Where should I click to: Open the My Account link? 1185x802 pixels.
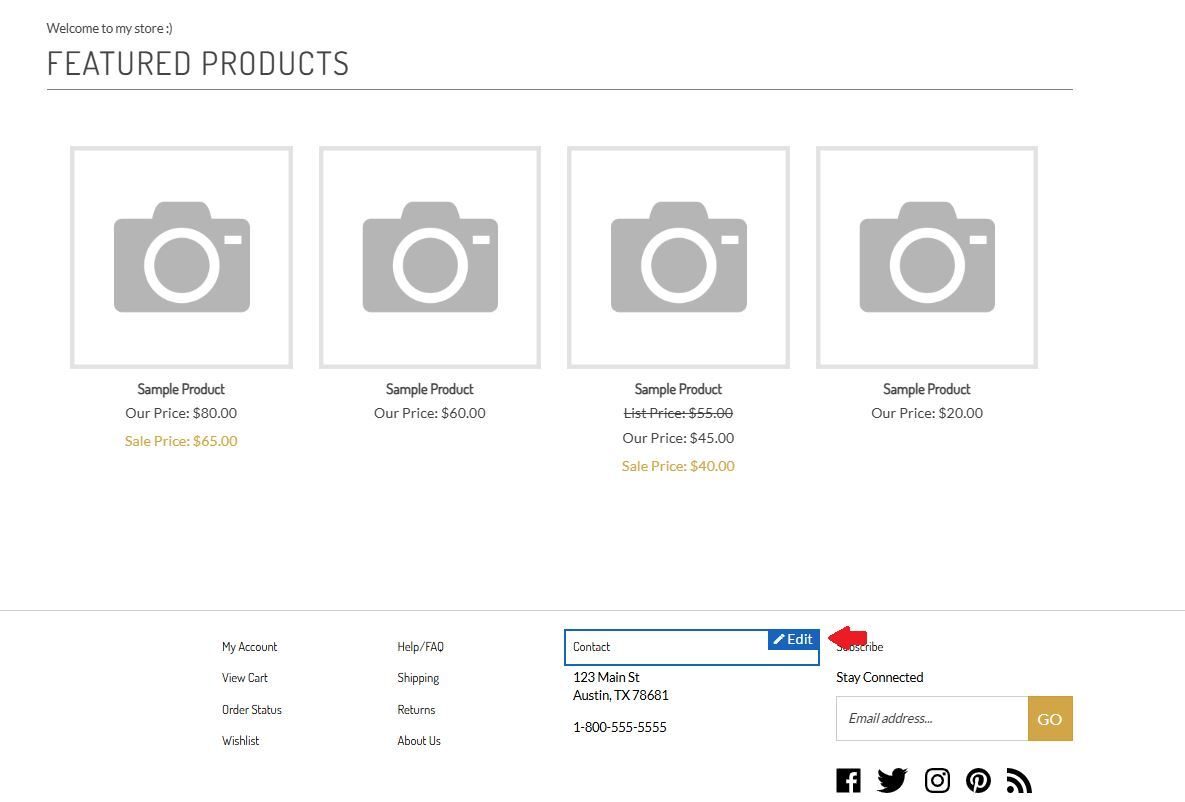249,646
